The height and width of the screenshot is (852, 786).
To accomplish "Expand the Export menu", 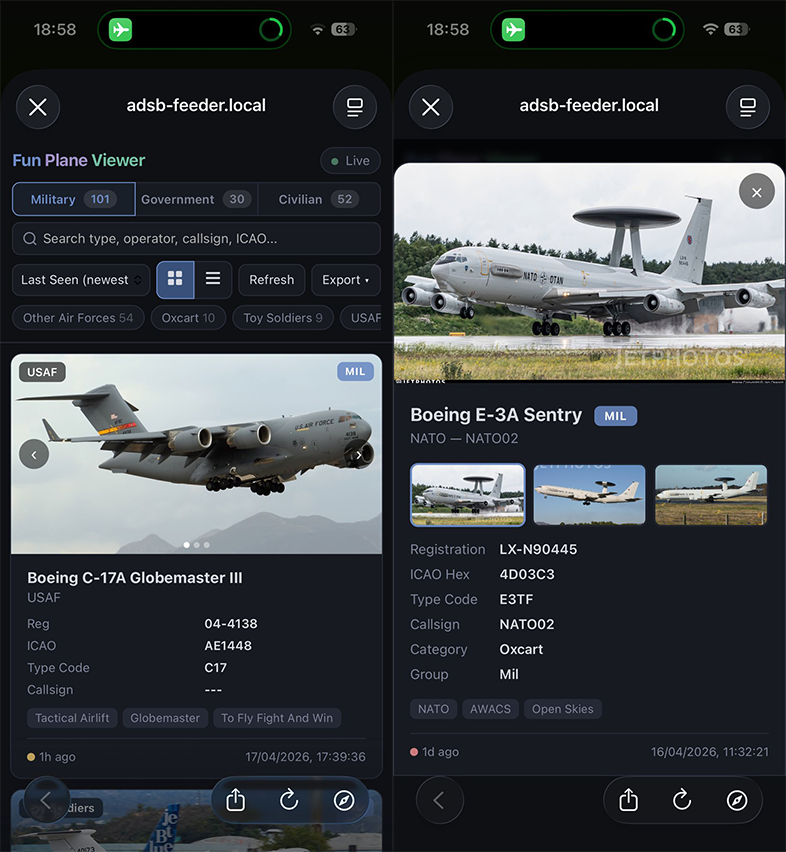I will 345,280.
